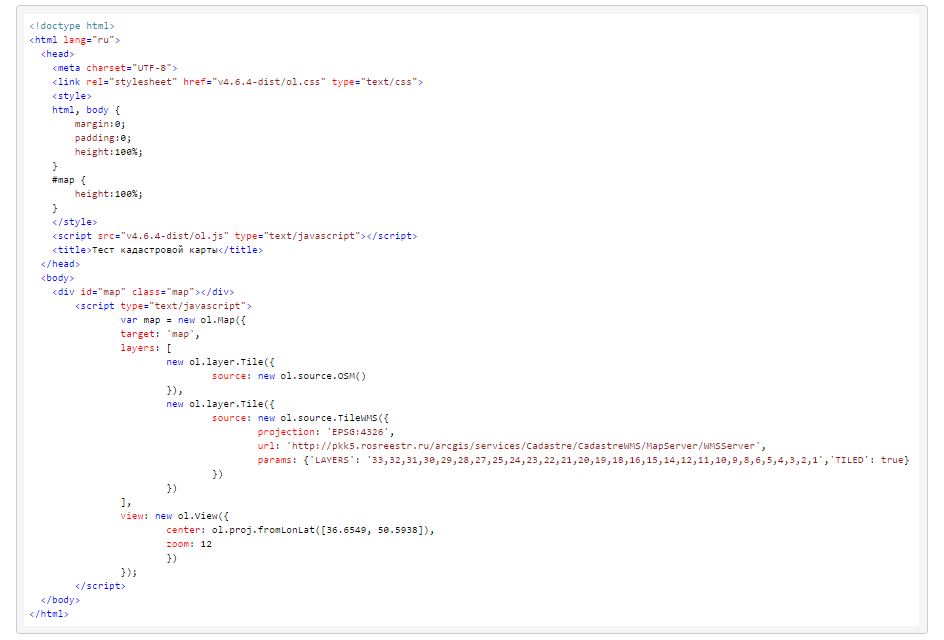This screenshot has height=640, width=944.
Task: Click the opening "<style>" tag
Action: (72, 96)
